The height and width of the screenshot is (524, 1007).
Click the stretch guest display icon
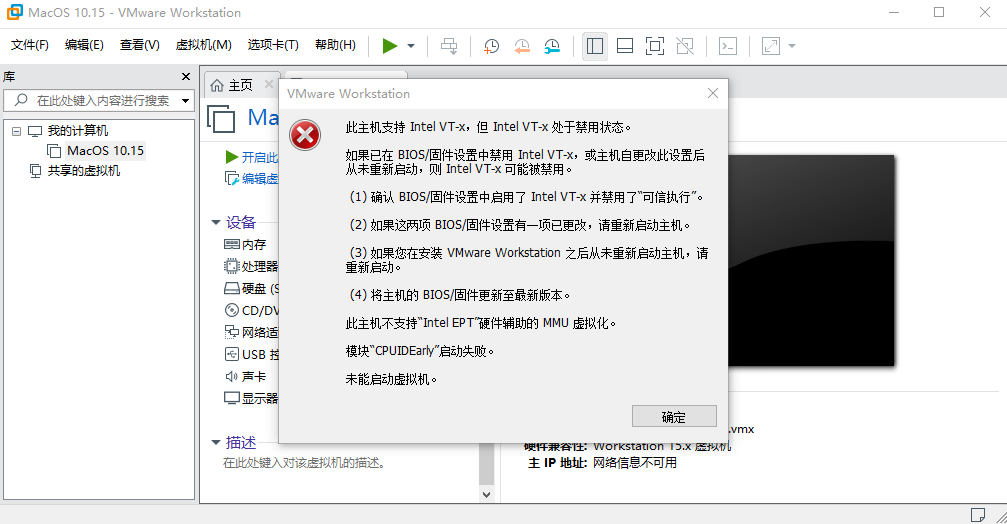pos(771,46)
